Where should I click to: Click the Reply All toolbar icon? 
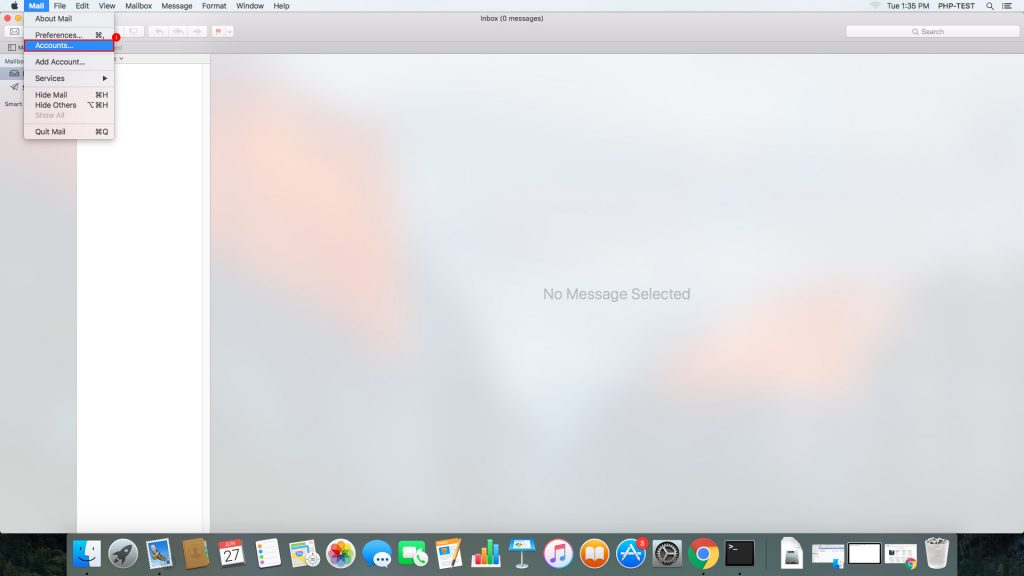point(178,31)
